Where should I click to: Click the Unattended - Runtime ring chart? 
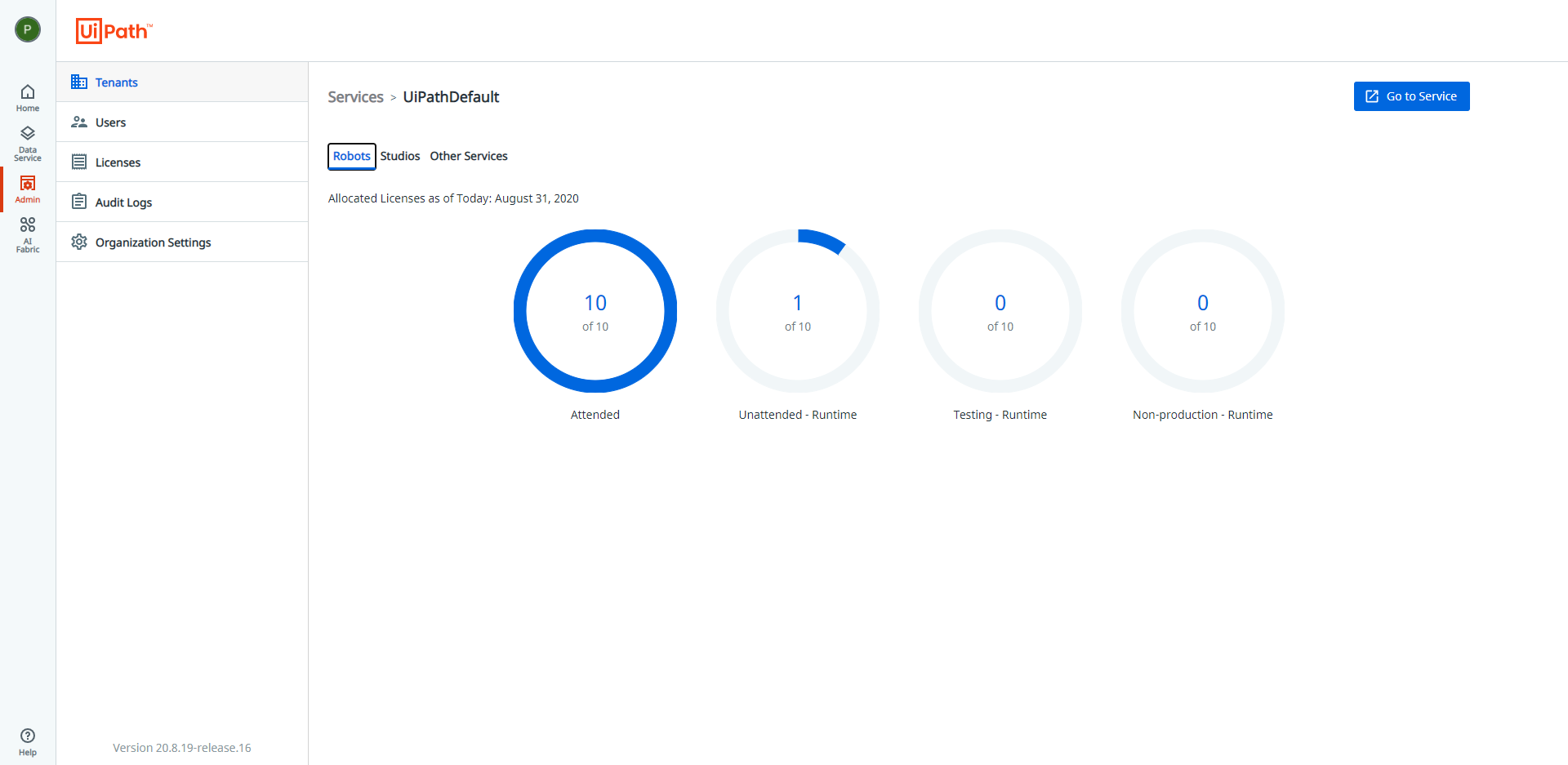[x=798, y=311]
